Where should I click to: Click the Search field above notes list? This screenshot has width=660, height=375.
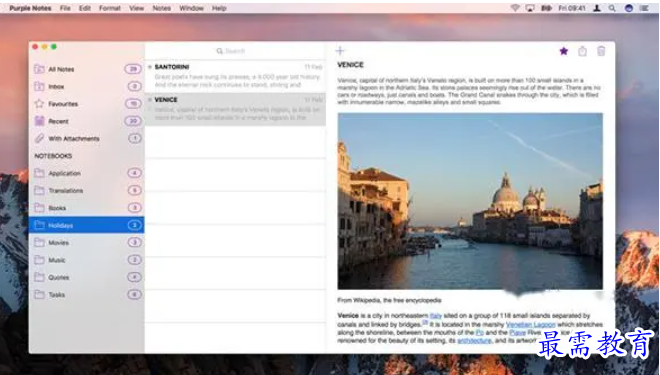[x=235, y=51]
